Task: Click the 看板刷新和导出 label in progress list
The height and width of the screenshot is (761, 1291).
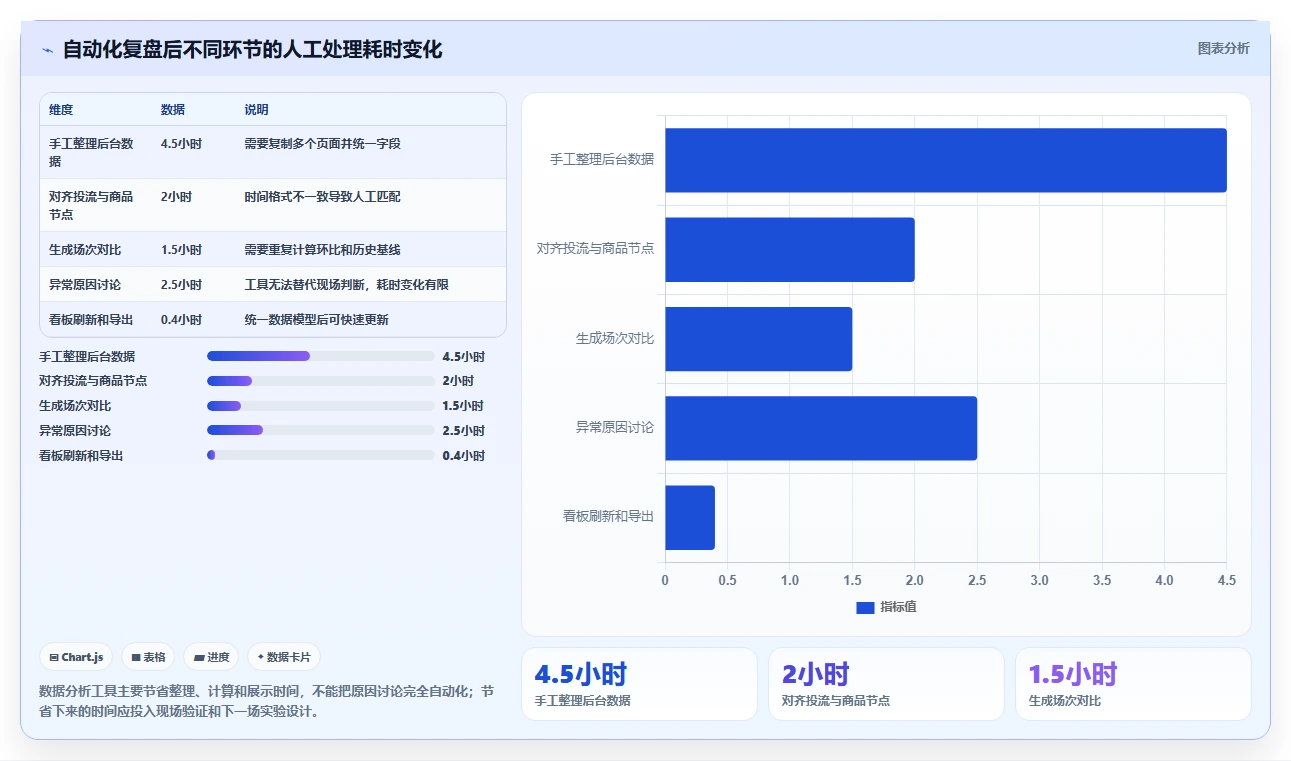Action: (81, 455)
